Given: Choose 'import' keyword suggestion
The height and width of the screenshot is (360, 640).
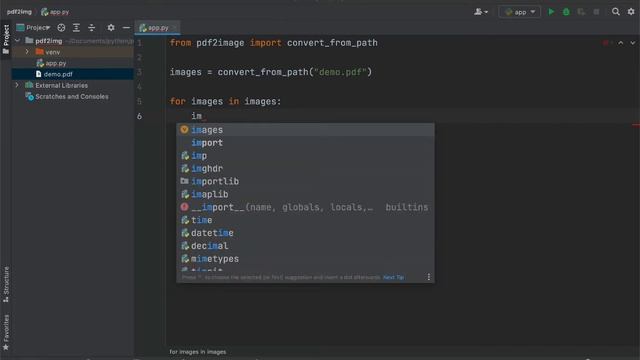Looking at the screenshot, I should (x=305, y=143).
